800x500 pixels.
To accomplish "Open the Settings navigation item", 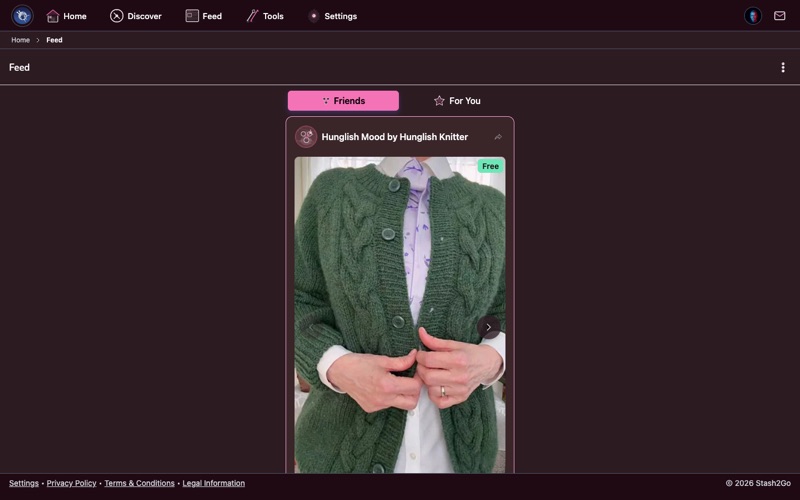I will coord(332,16).
